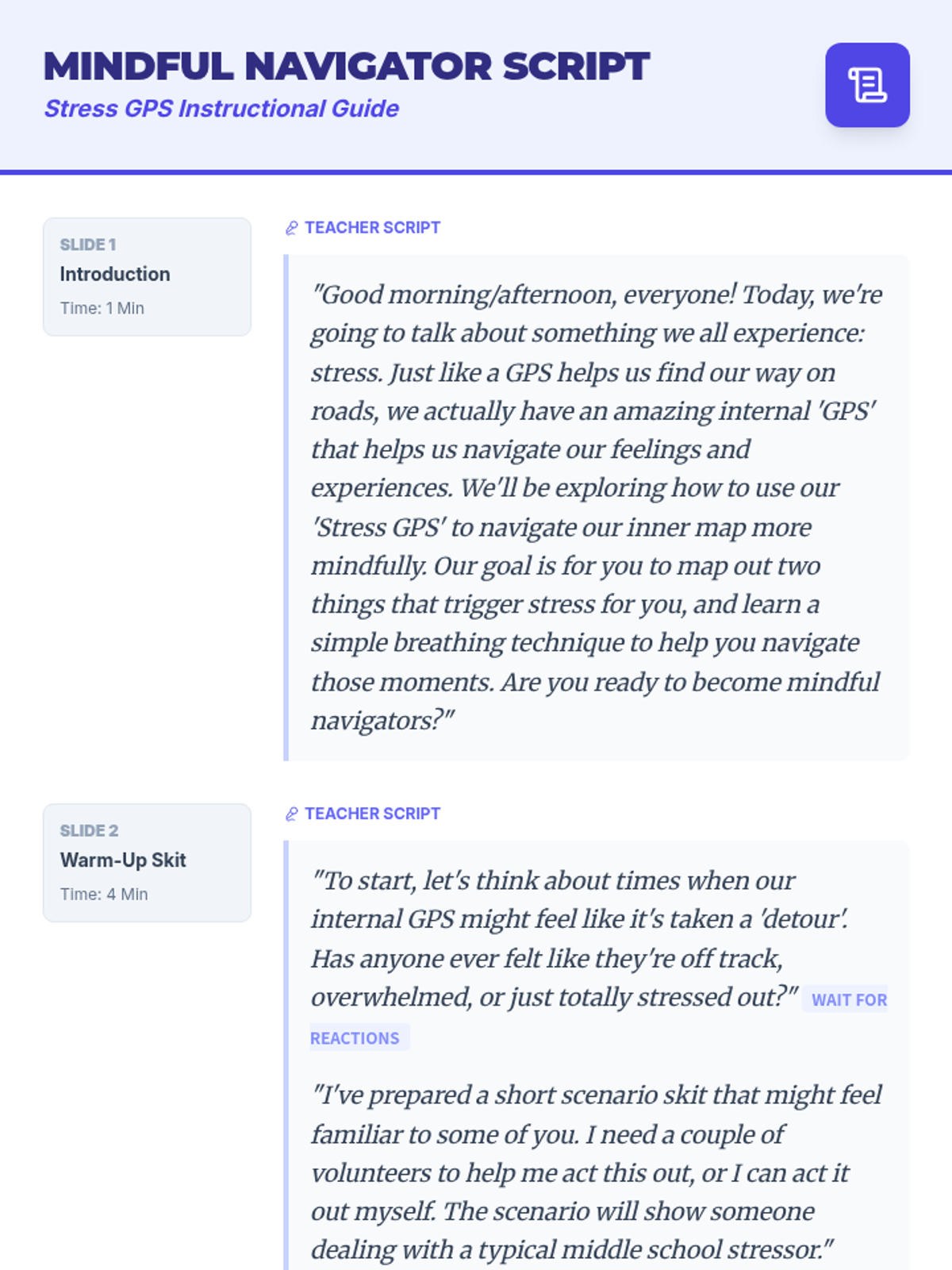952x1270 pixels.
Task: Click the Introduction heading
Action: [x=115, y=274]
